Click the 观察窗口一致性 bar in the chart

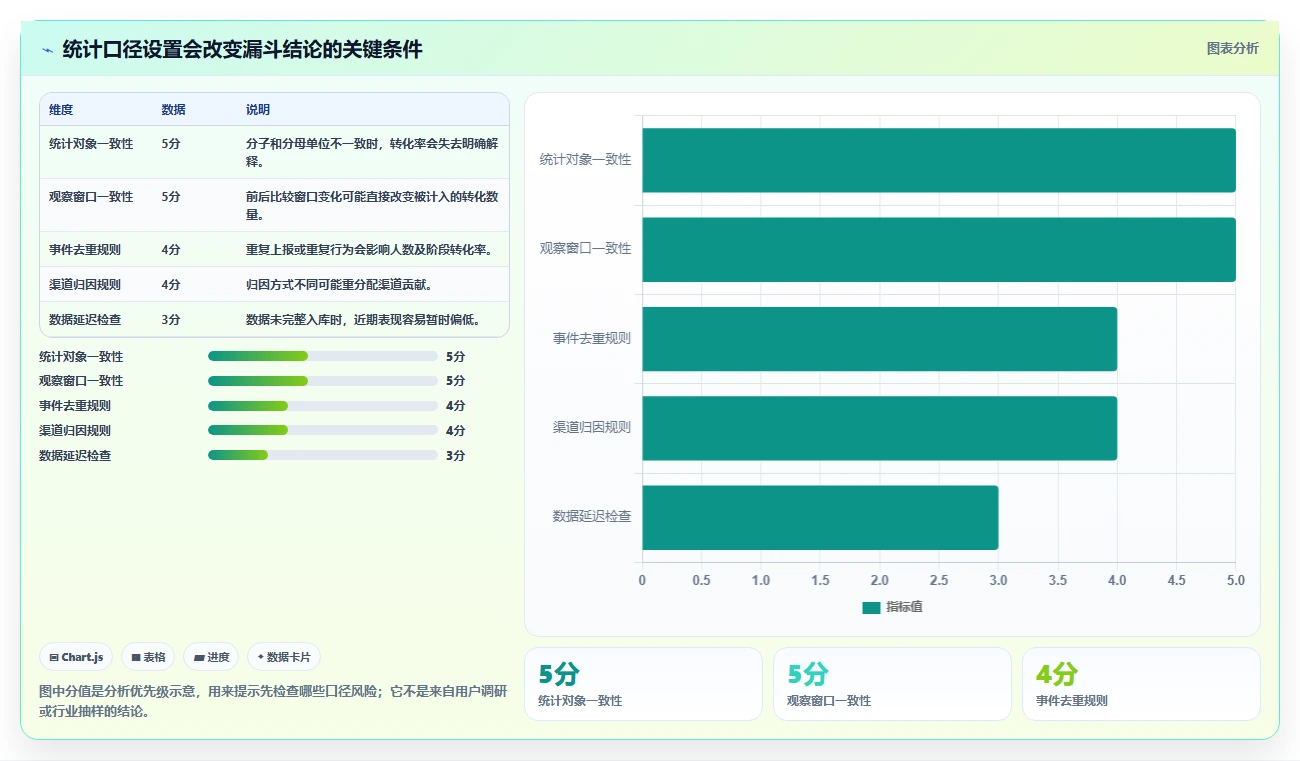pos(939,249)
